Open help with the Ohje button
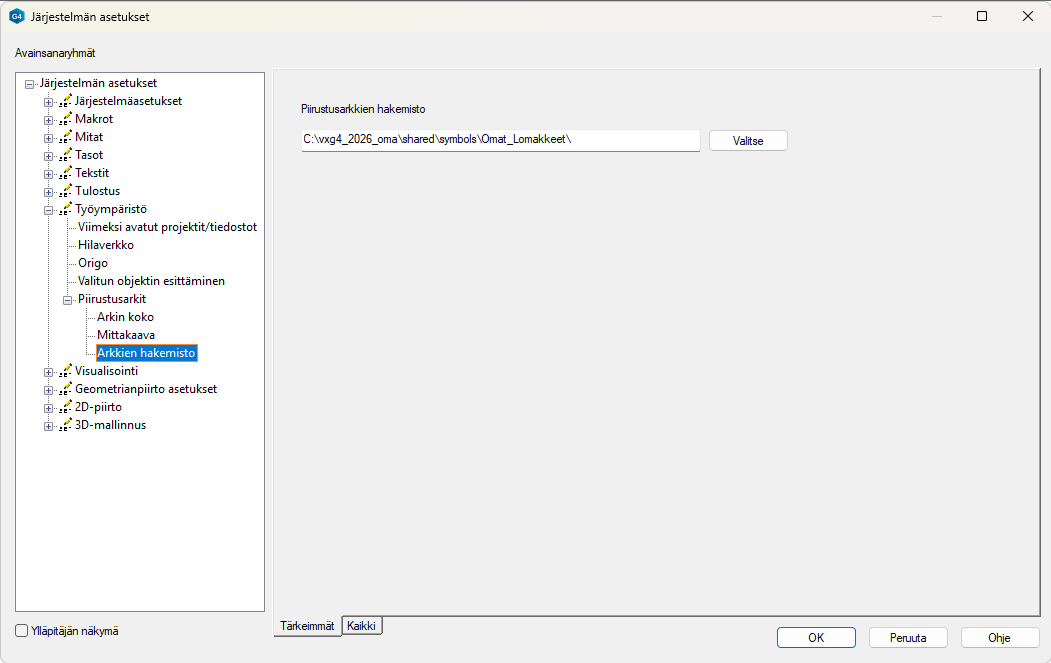The height and width of the screenshot is (663, 1051). point(999,638)
